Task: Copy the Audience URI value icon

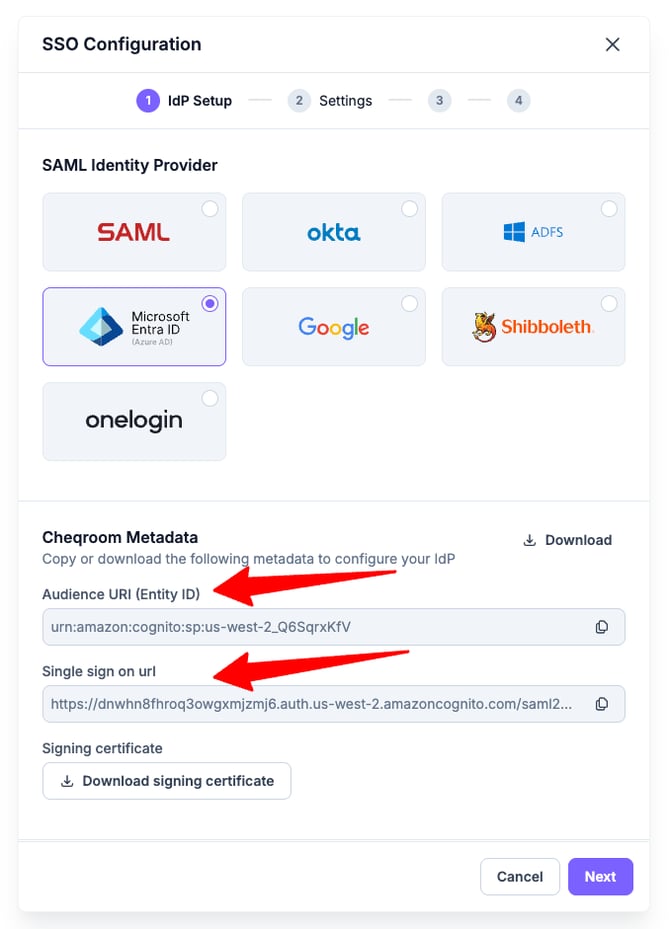Action: 602,627
